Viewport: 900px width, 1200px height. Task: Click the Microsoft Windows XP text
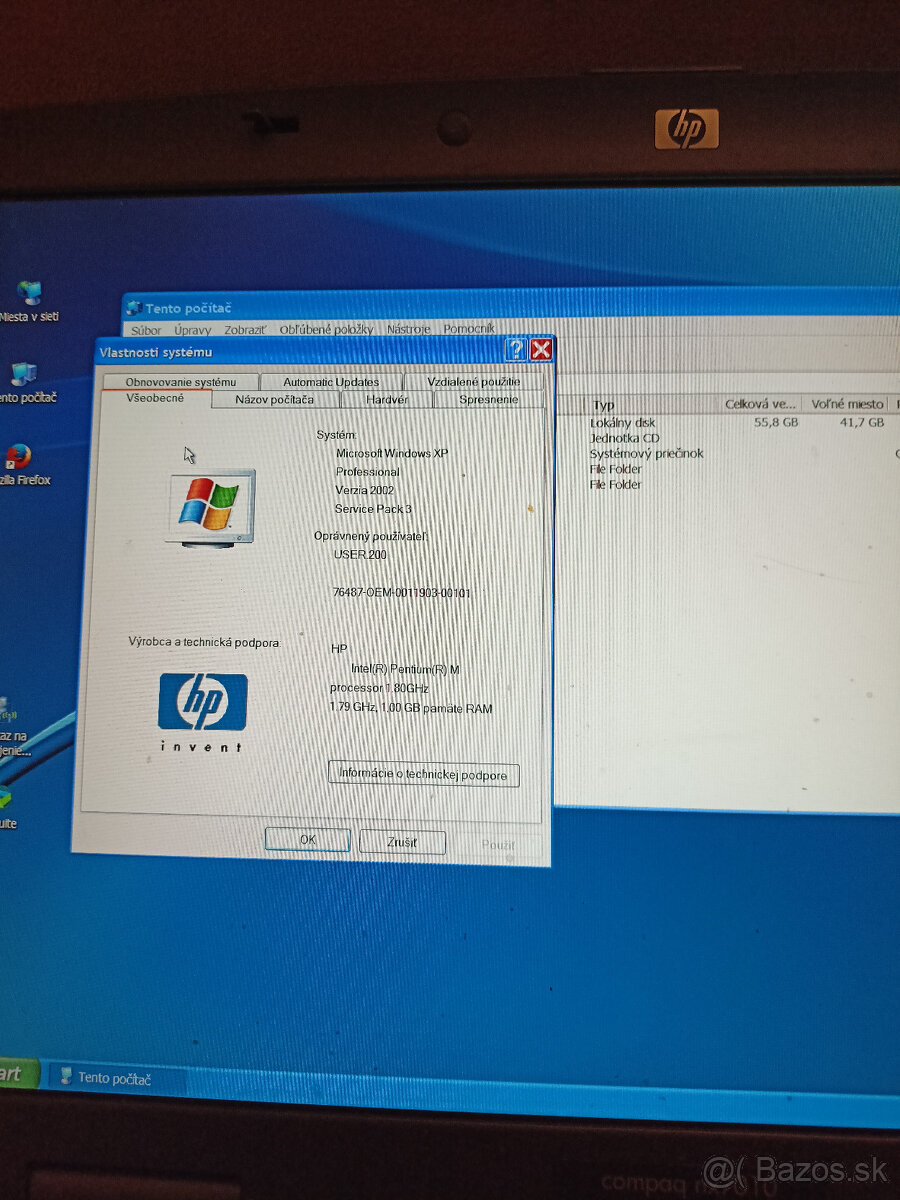coord(392,453)
